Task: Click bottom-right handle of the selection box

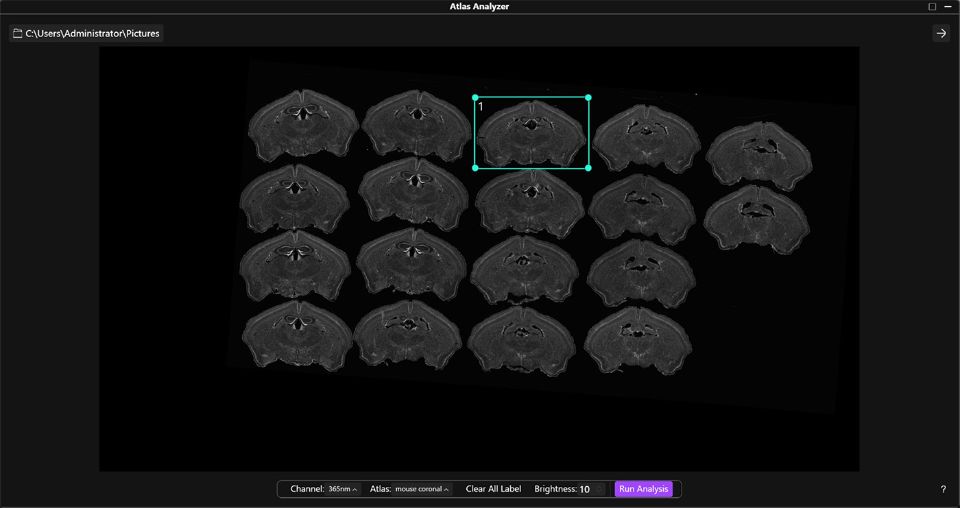Action: [588, 168]
